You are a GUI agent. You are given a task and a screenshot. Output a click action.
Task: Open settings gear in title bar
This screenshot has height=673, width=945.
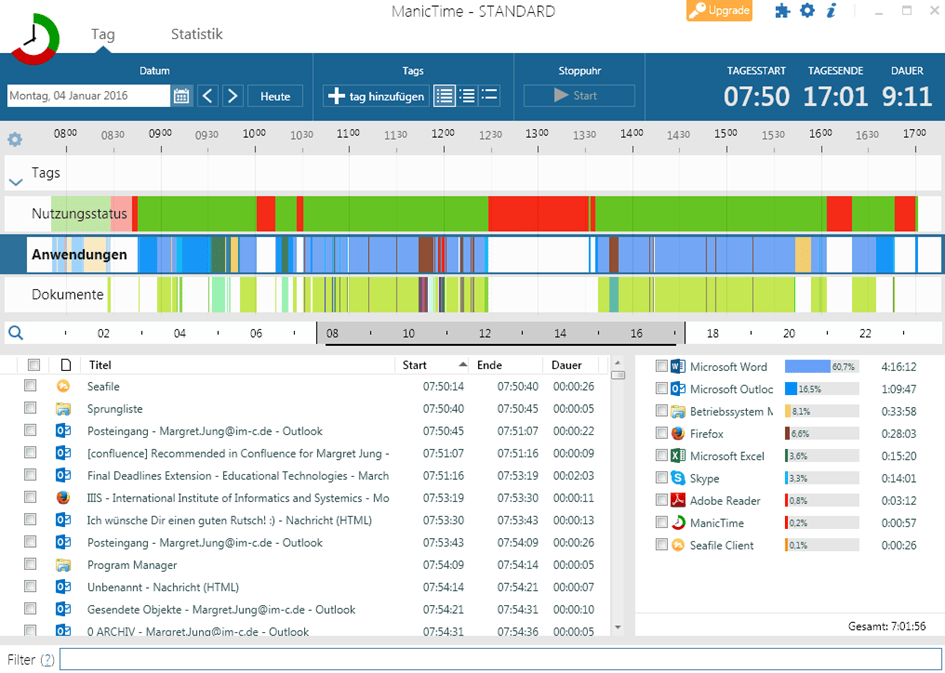tap(807, 11)
